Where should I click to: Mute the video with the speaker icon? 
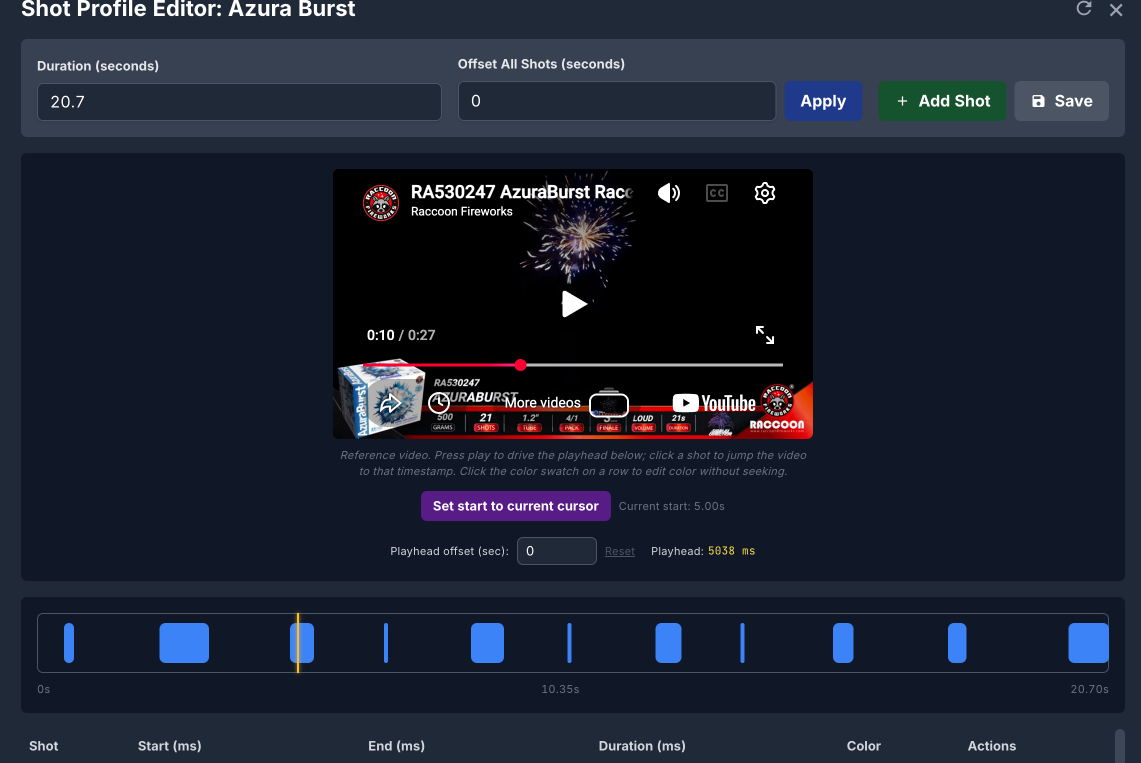(669, 193)
